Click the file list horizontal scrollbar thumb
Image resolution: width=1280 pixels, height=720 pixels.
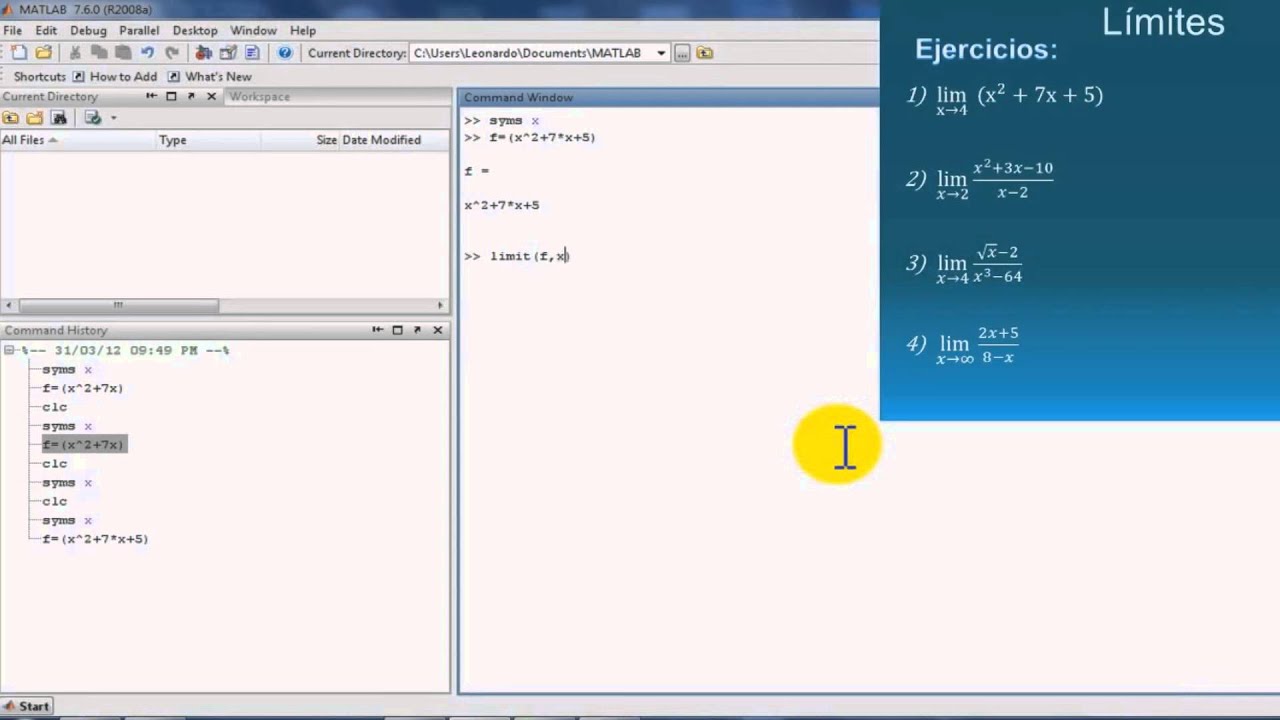[118, 305]
